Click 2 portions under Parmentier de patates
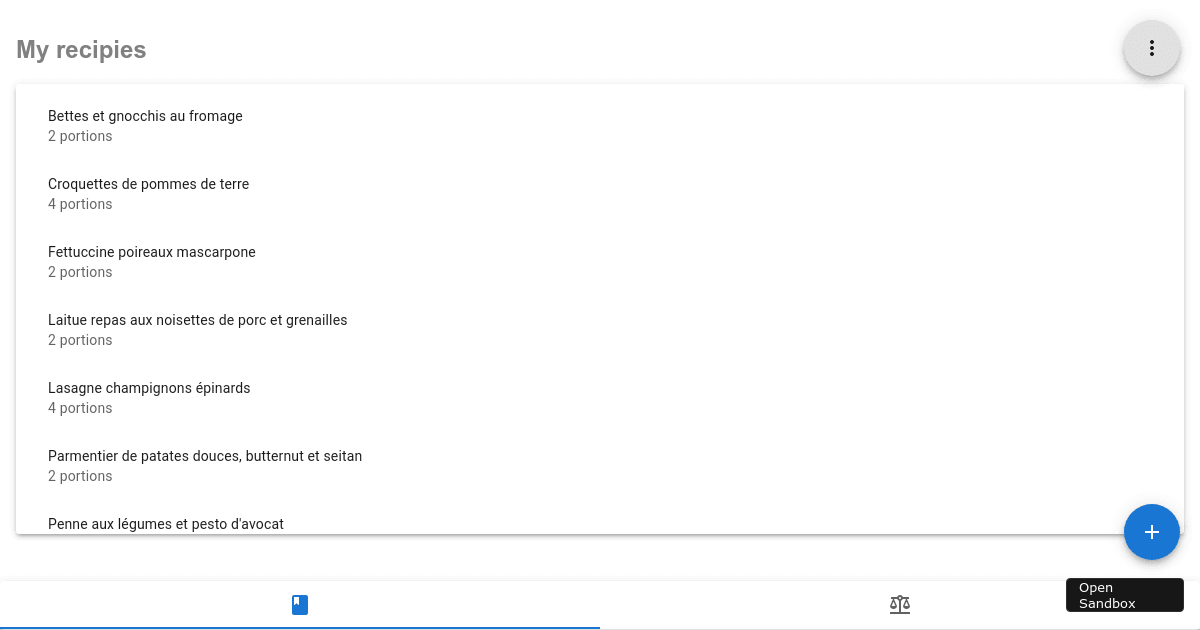Image resolution: width=1200 pixels, height=630 pixels. (x=80, y=476)
